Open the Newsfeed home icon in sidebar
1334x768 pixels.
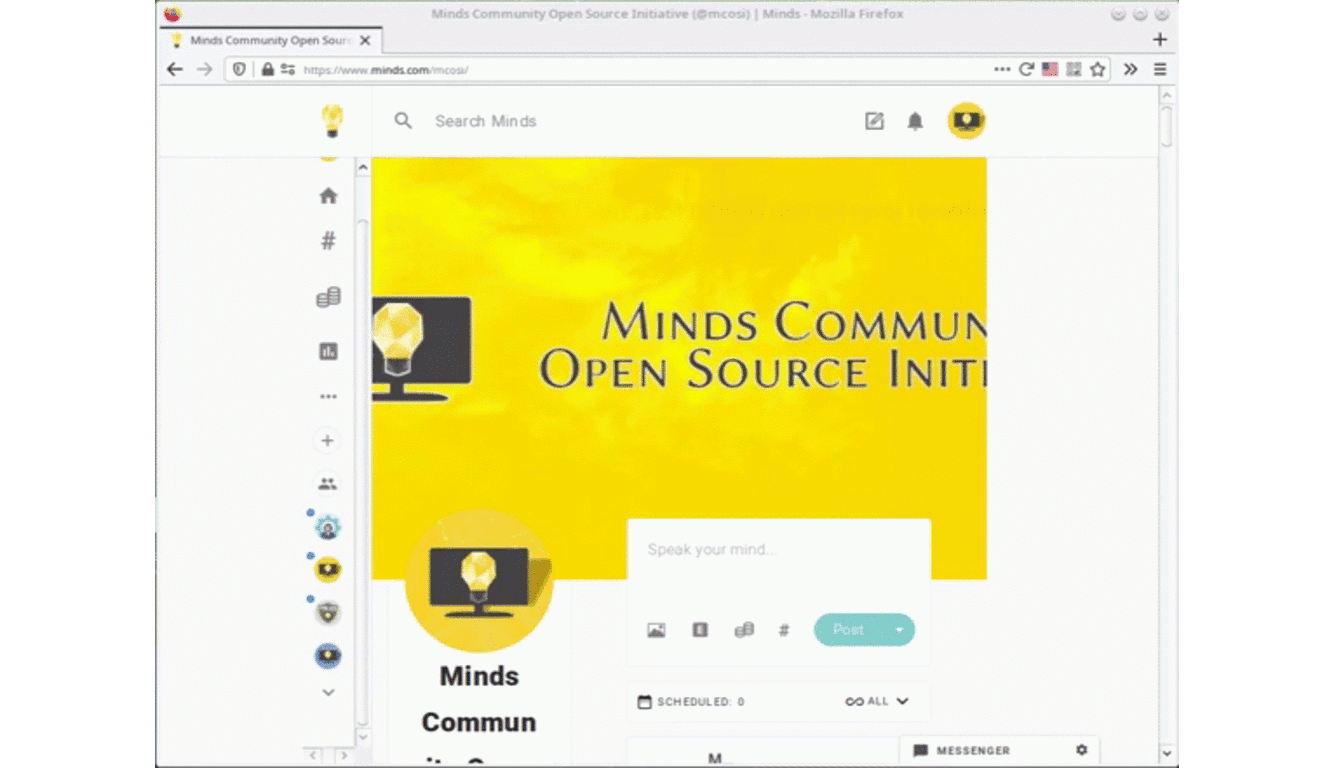328,196
